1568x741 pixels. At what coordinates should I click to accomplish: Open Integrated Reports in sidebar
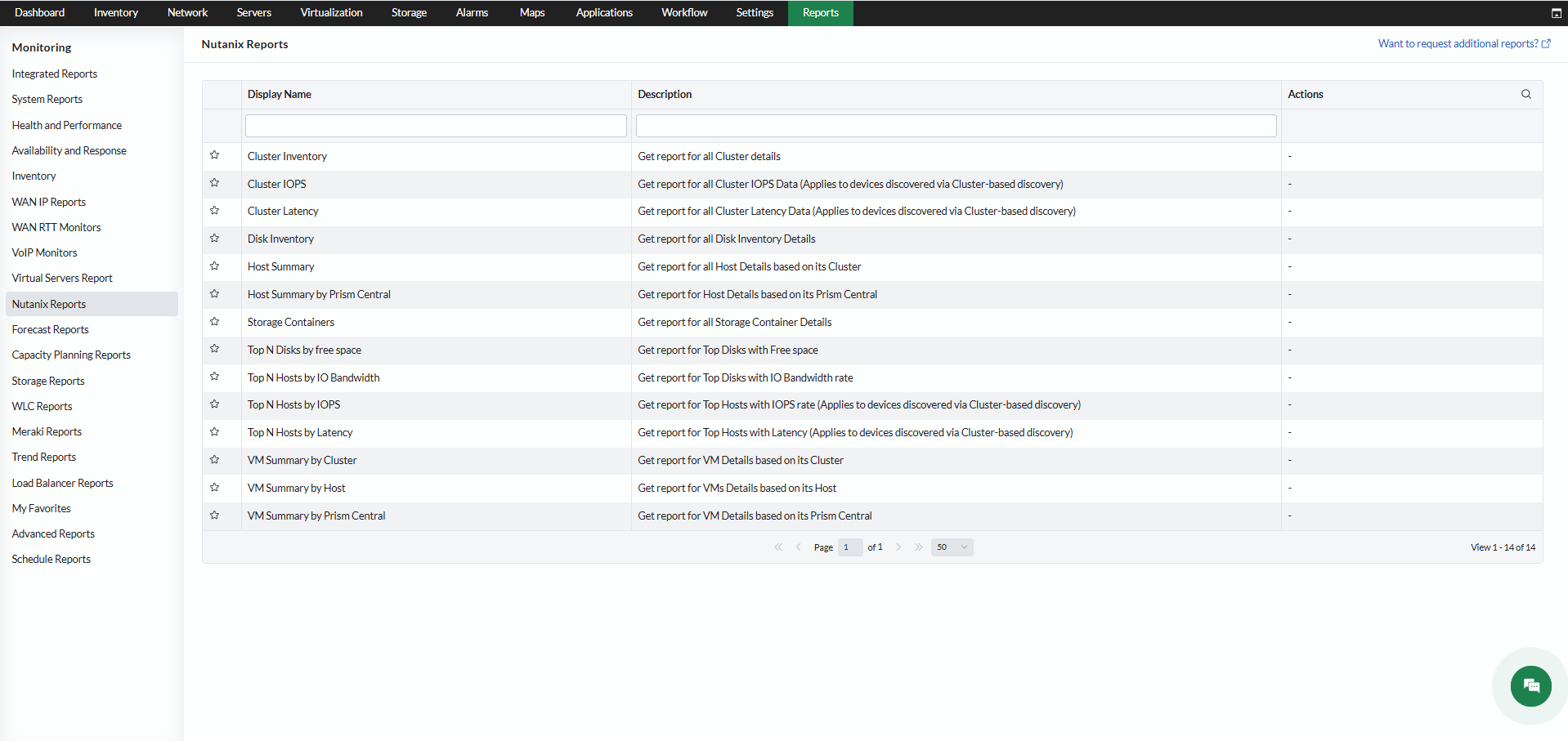pos(55,74)
